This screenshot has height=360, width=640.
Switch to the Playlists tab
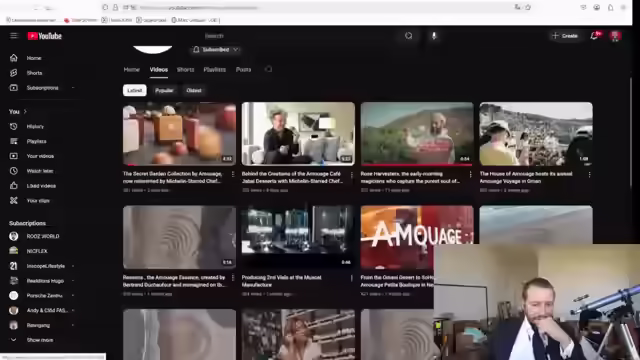(215, 69)
